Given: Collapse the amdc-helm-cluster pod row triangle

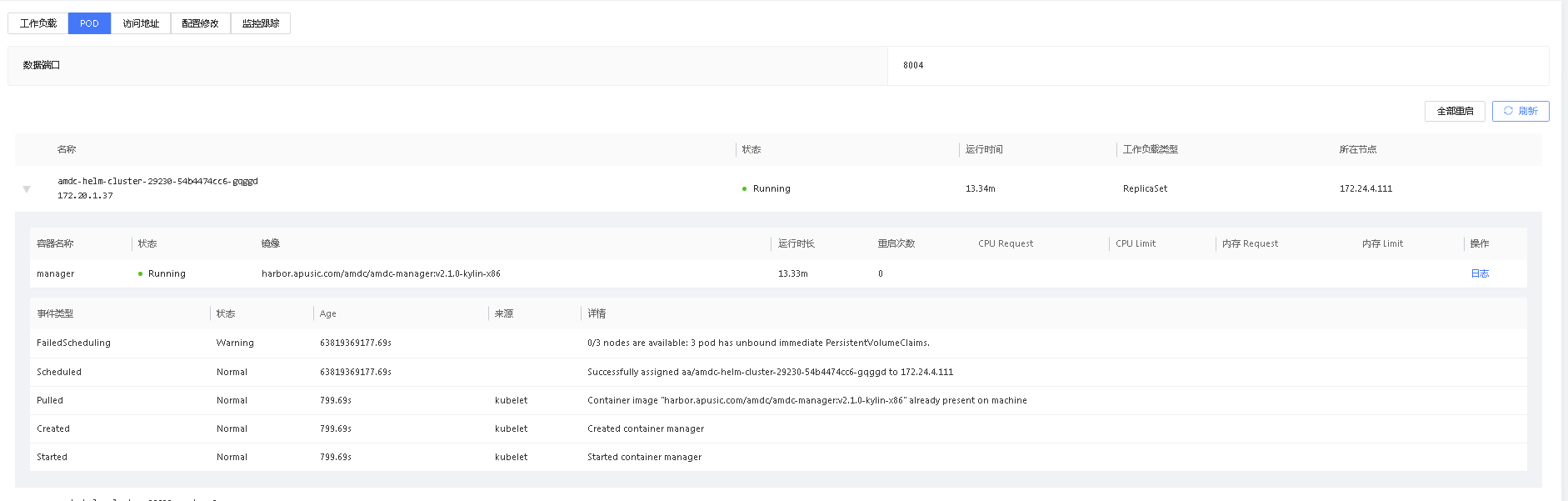Looking at the screenshot, I should click(x=27, y=189).
